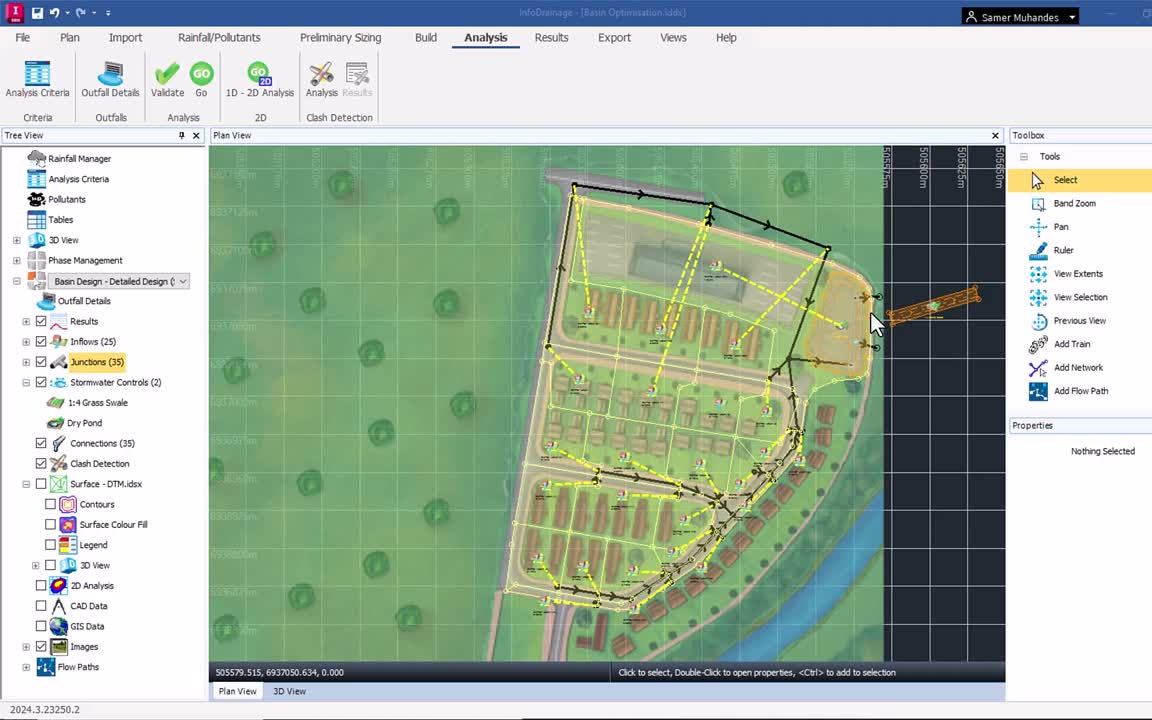The height and width of the screenshot is (720, 1152).
Task: Run Validate in the Analysis group
Action: point(167,80)
